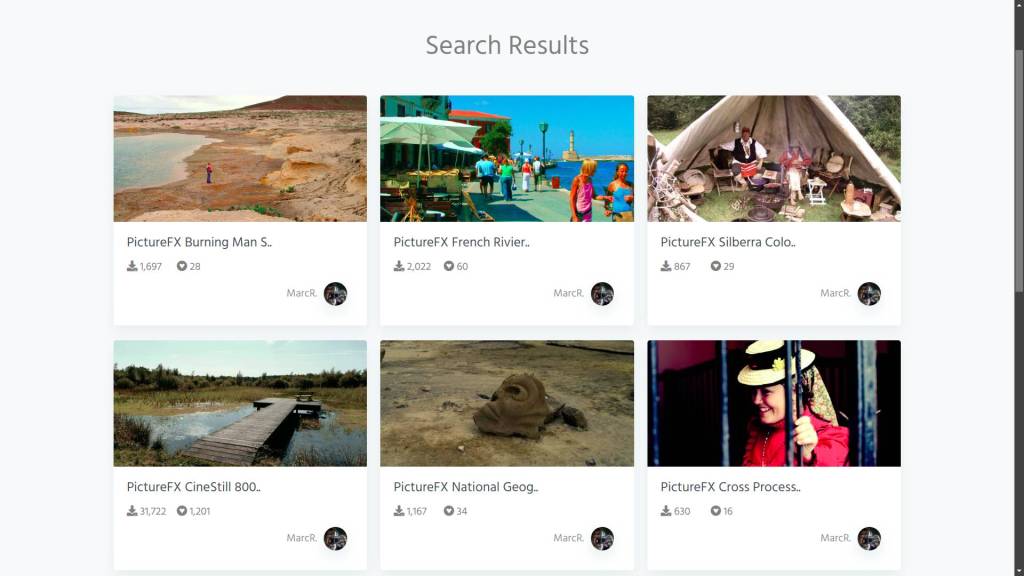Viewport: 1024px width, 576px height.
Task: Open the desert lake thumbnail image
Action: click(x=240, y=159)
